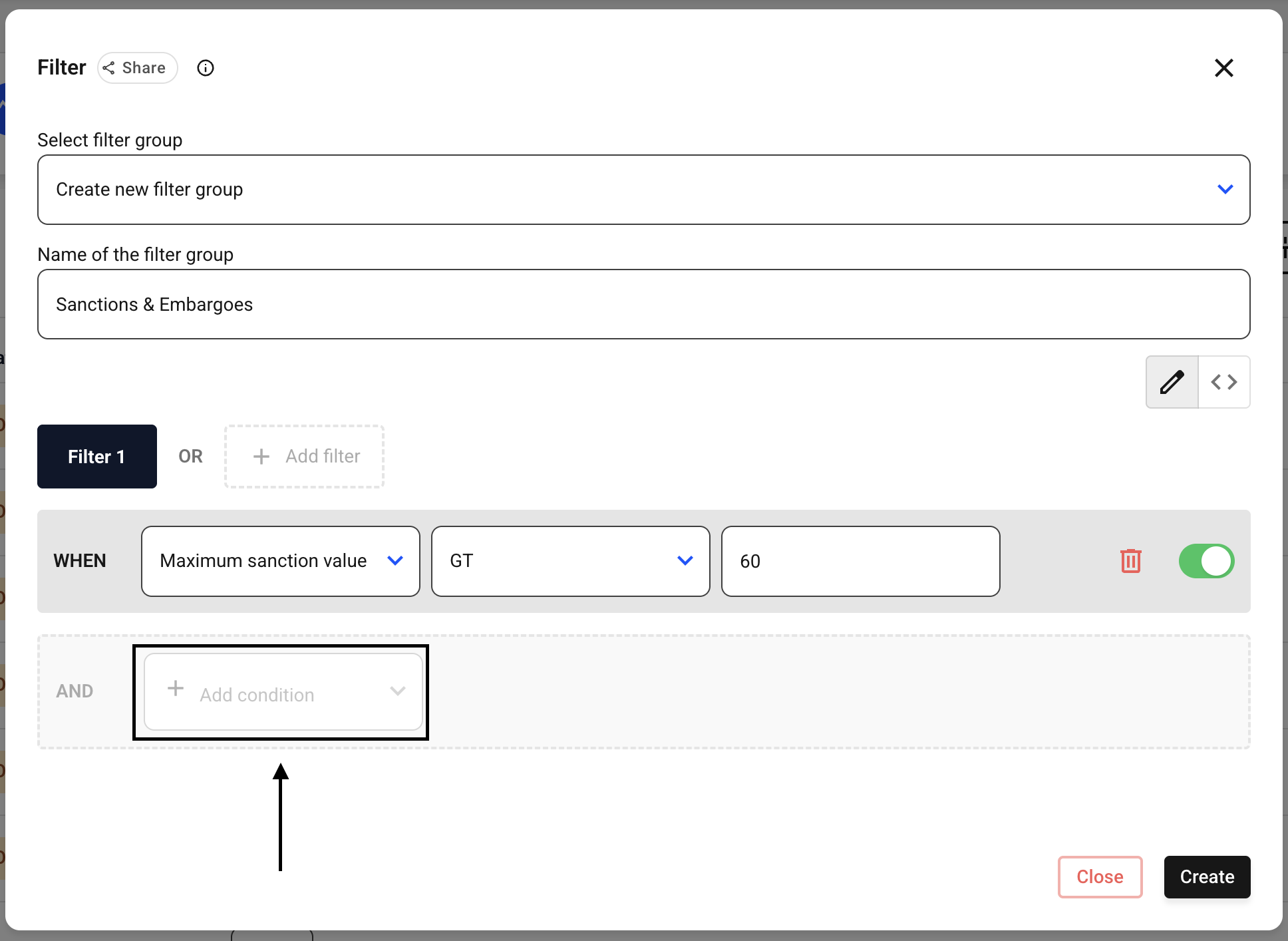Click the Create button
Screen dimensions: 1288x941
pyautogui.click(x=1207, y=877)
